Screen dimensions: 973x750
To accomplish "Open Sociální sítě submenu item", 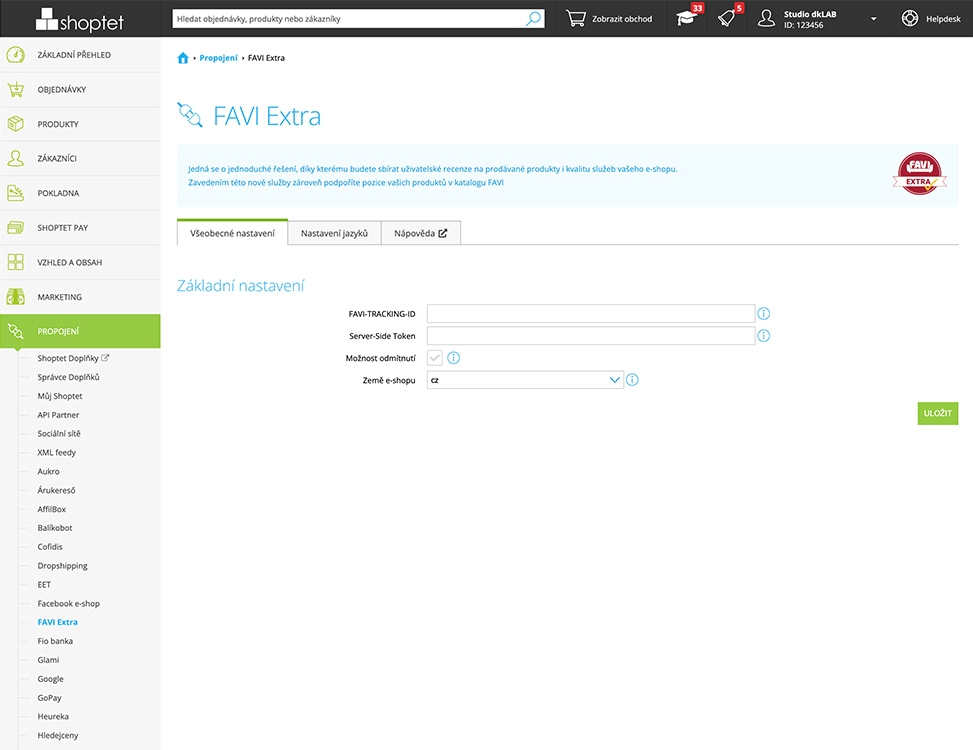I will [x=59, y=434].
